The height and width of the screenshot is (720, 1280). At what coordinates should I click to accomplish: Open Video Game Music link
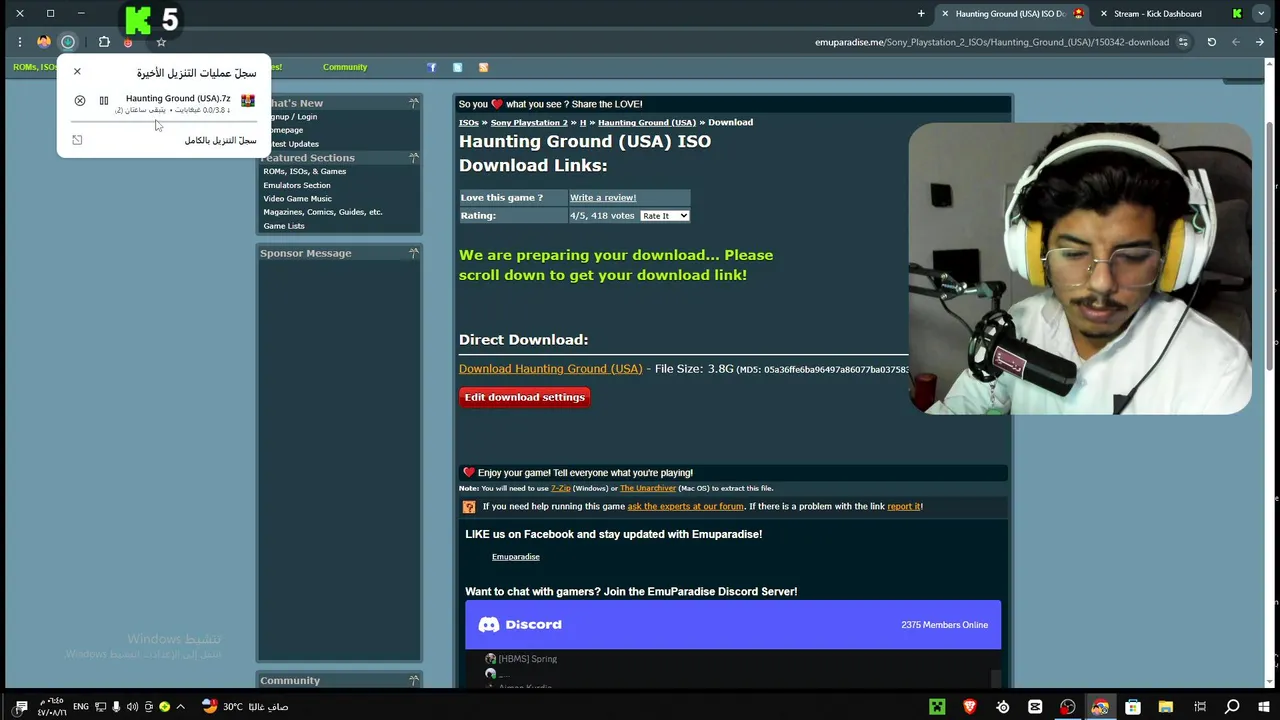[x=297, y=199]
